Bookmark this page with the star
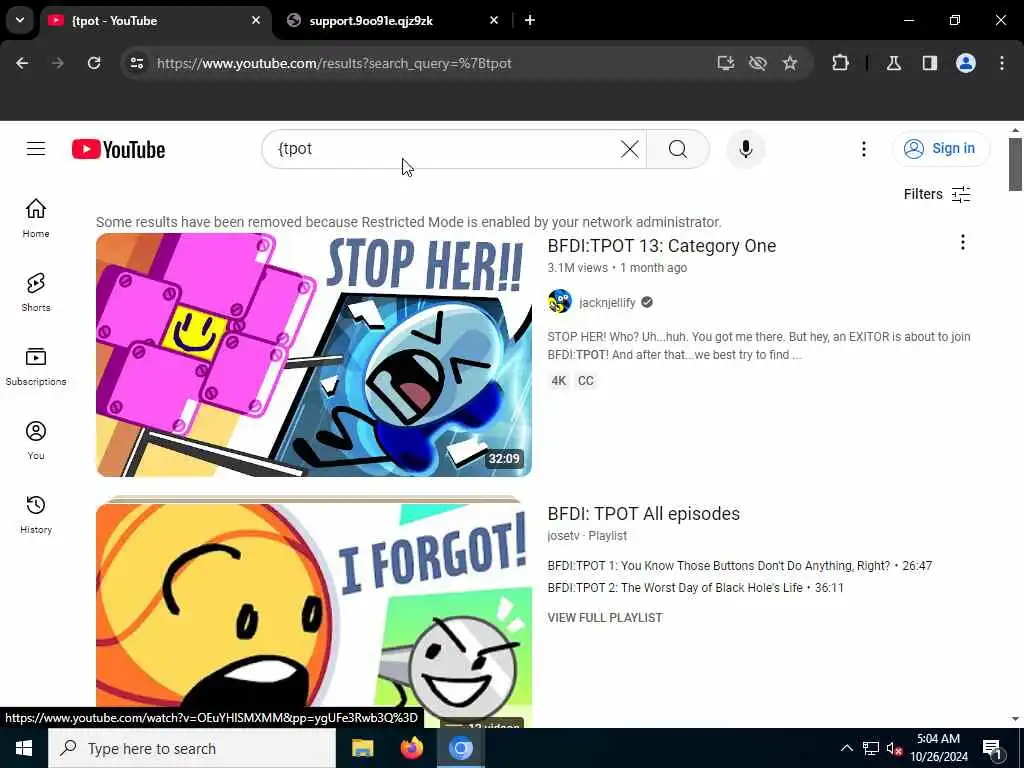1024x768 pixels. (790, 63)
